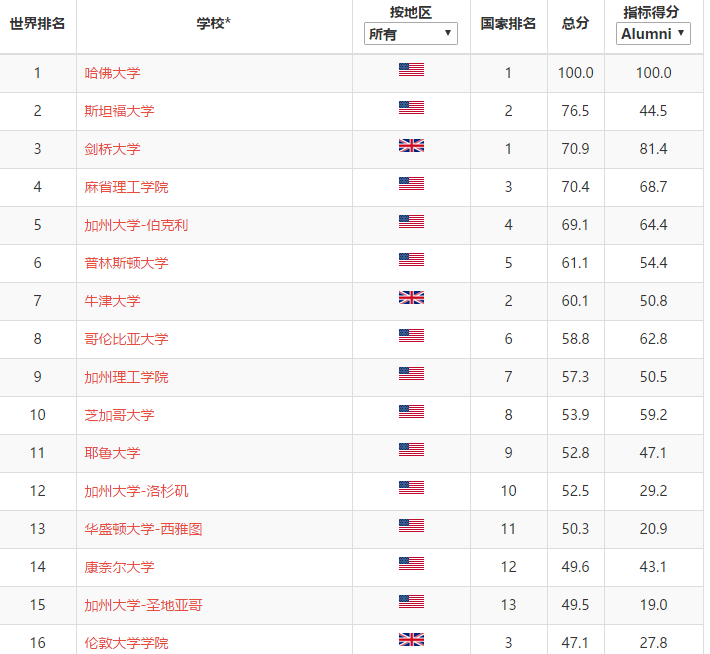Open the 哥伦比亚大学 link
Image resolution: width=710 pixels, height=654 pixels.
[126, 339]
